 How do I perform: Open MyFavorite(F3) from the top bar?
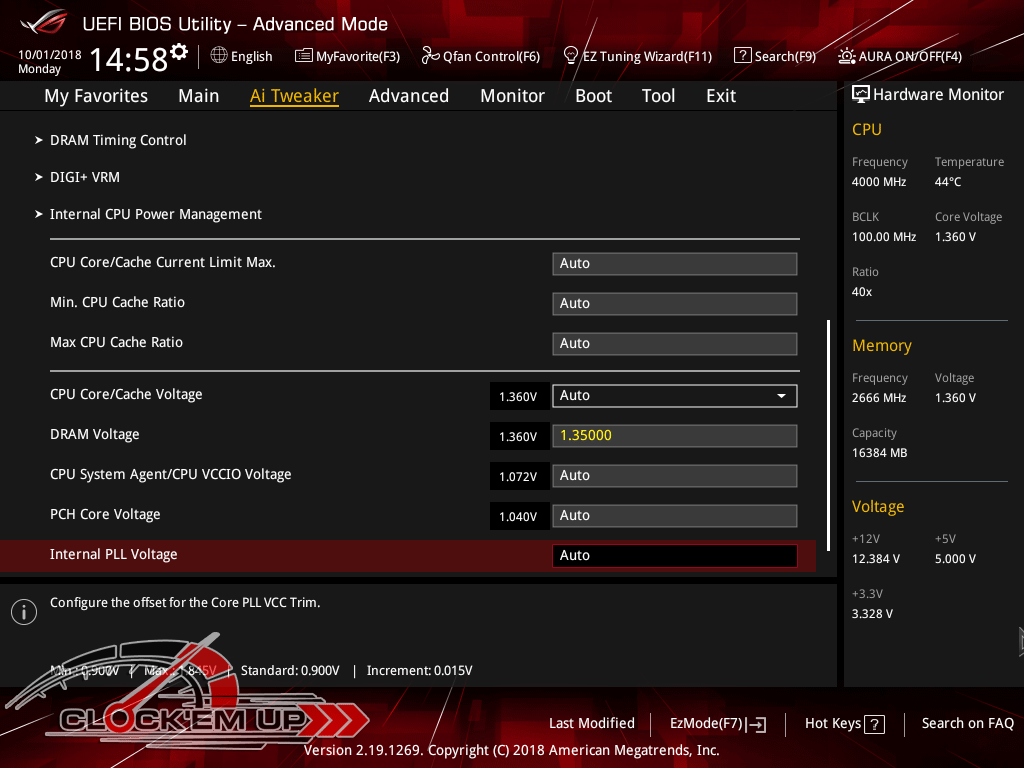(x=347, y=56)
